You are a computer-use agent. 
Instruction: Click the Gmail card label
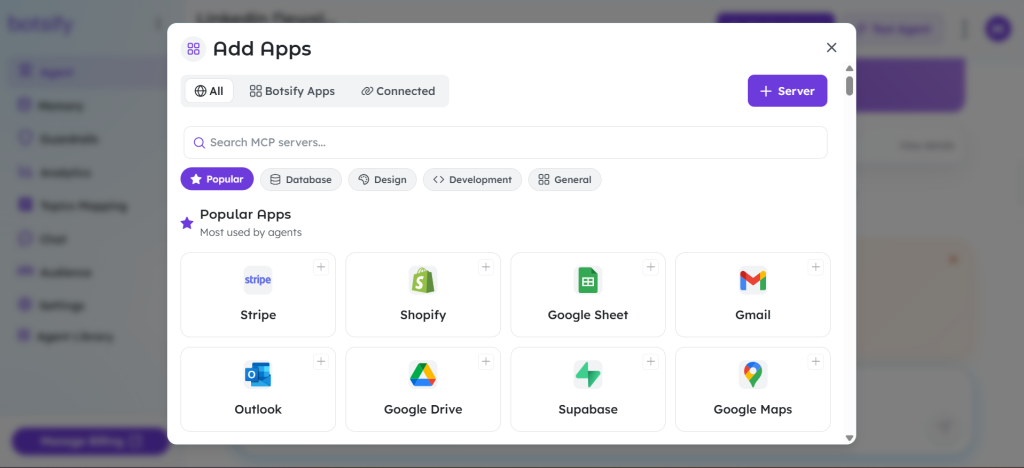[753, 315]
